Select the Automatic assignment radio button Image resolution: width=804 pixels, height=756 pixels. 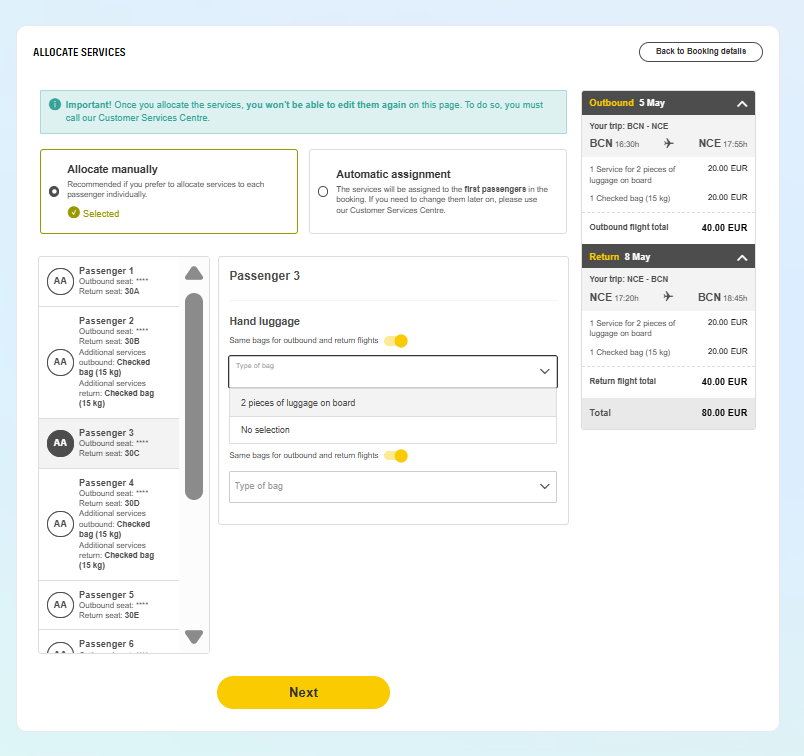[322, 191]
